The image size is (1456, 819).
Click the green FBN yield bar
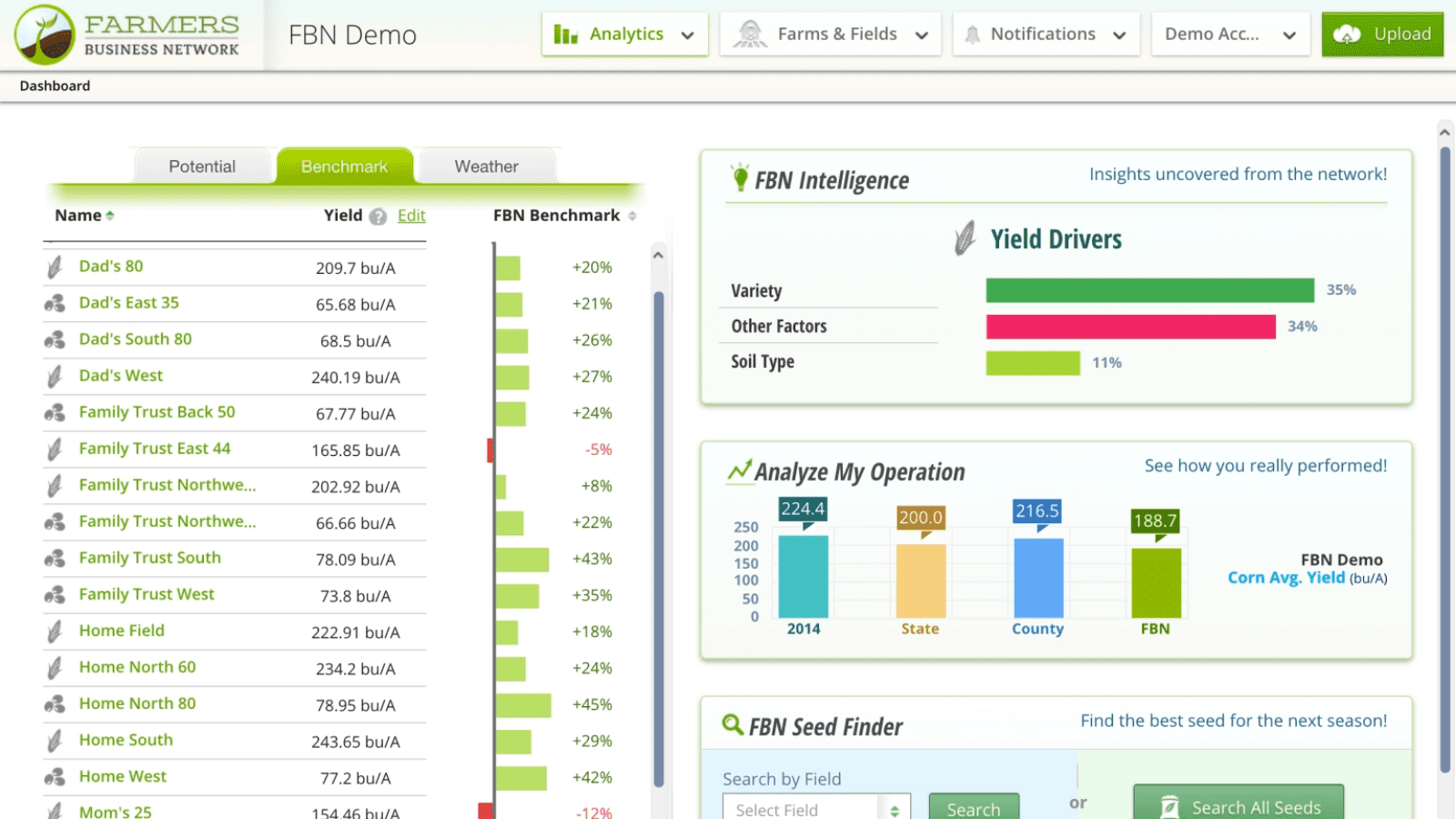coord(1156,583)
